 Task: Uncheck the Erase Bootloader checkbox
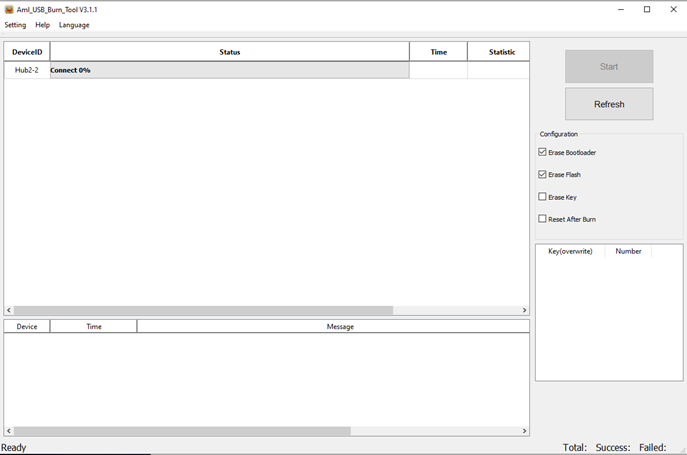[x=543, y=152]
